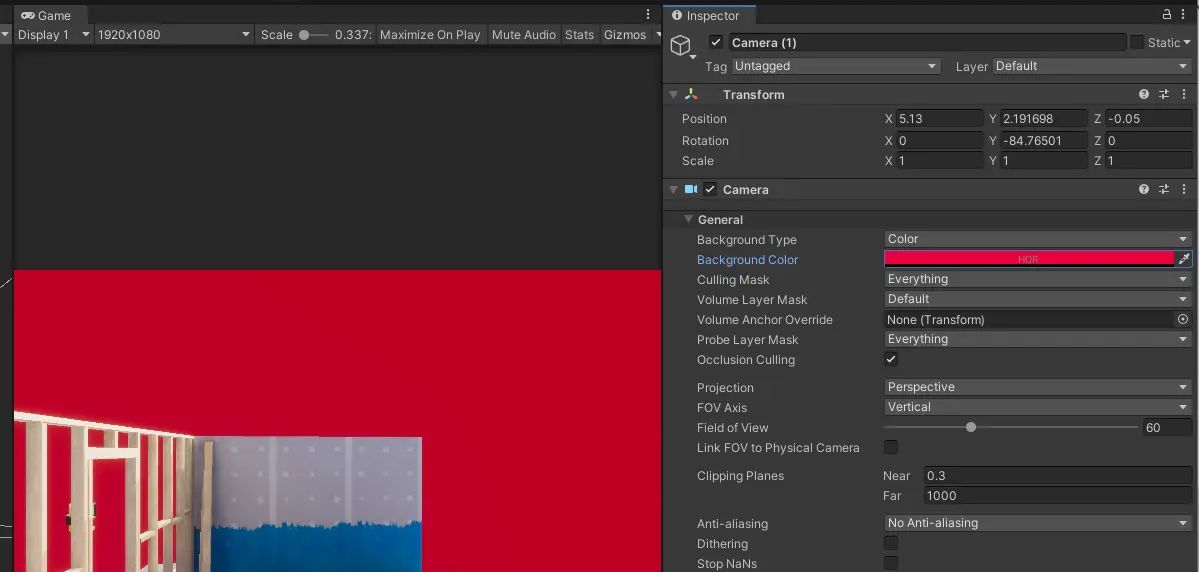Click the Position Y field
1199x572 pixels.
[x=1044, y=119]
